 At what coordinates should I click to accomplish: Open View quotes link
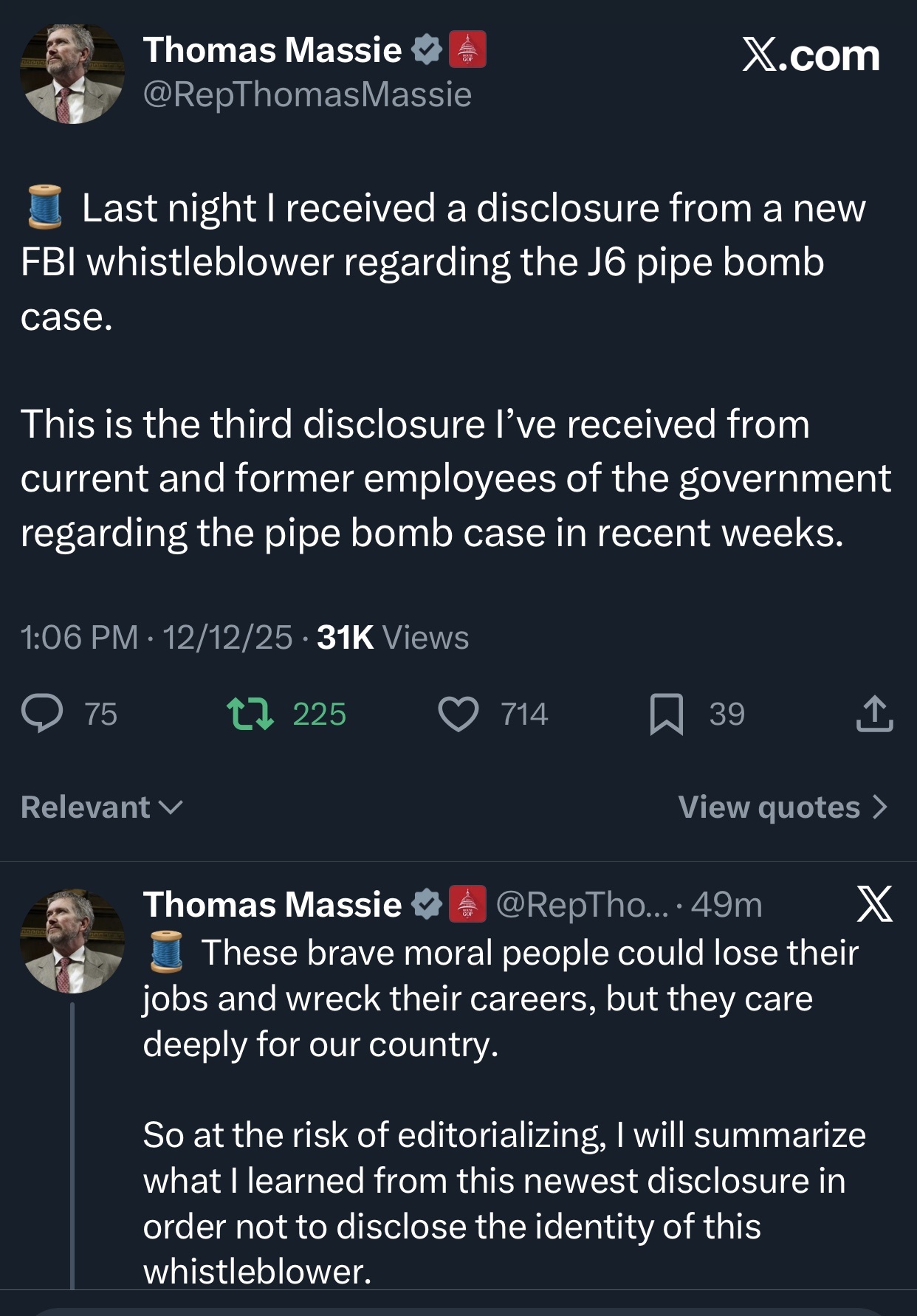[769, 807]
